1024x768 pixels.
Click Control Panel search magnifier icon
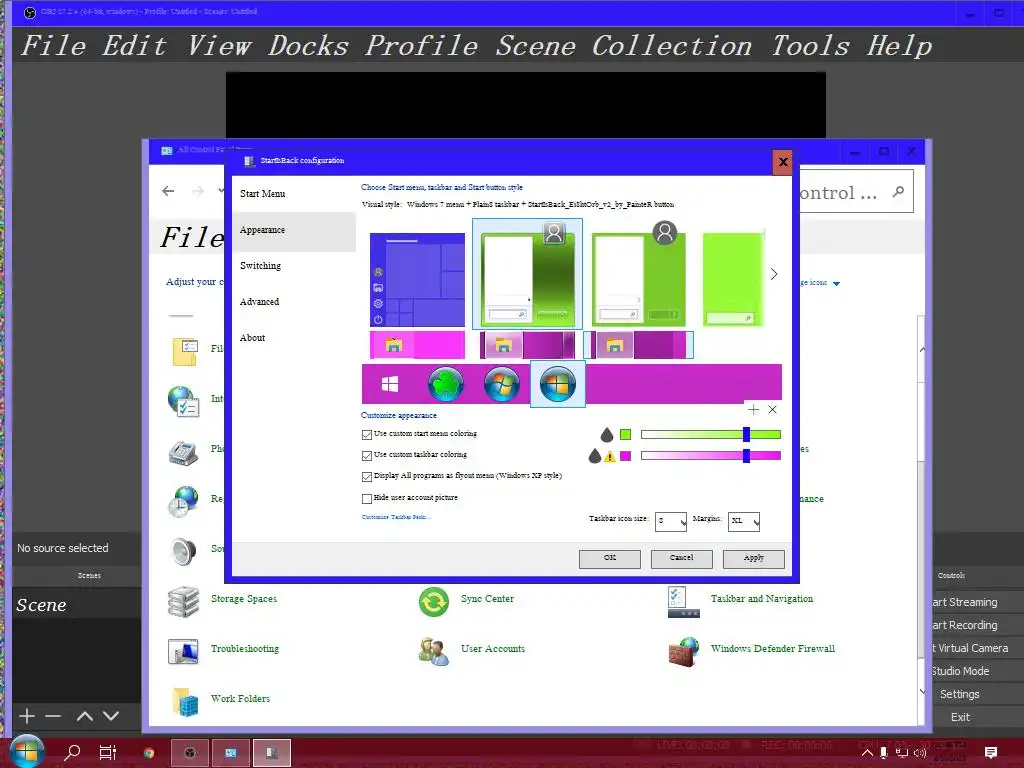point(899,192)
